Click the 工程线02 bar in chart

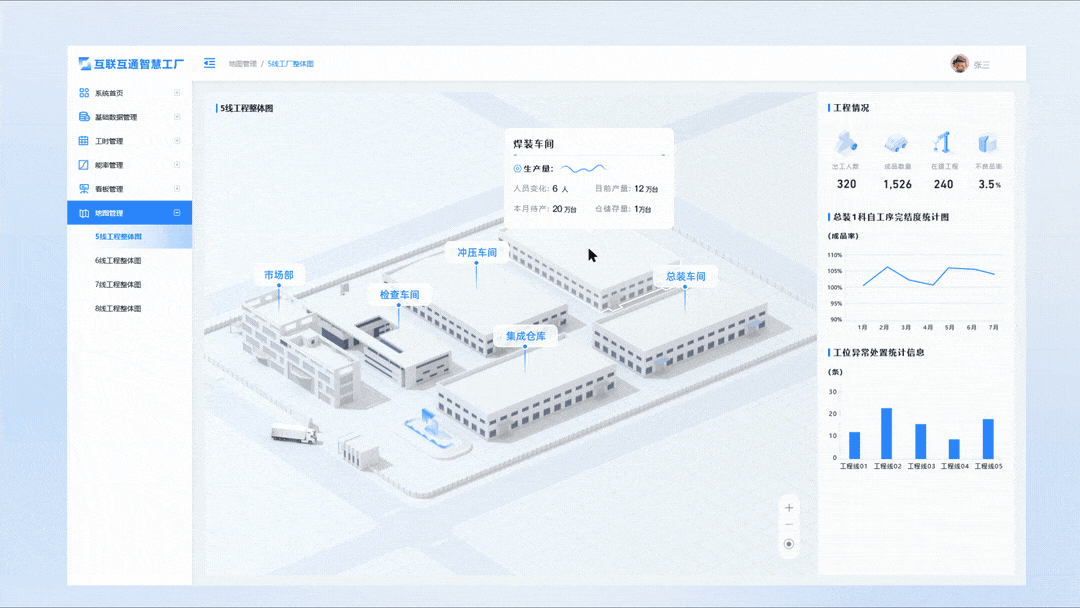point(886,433)
